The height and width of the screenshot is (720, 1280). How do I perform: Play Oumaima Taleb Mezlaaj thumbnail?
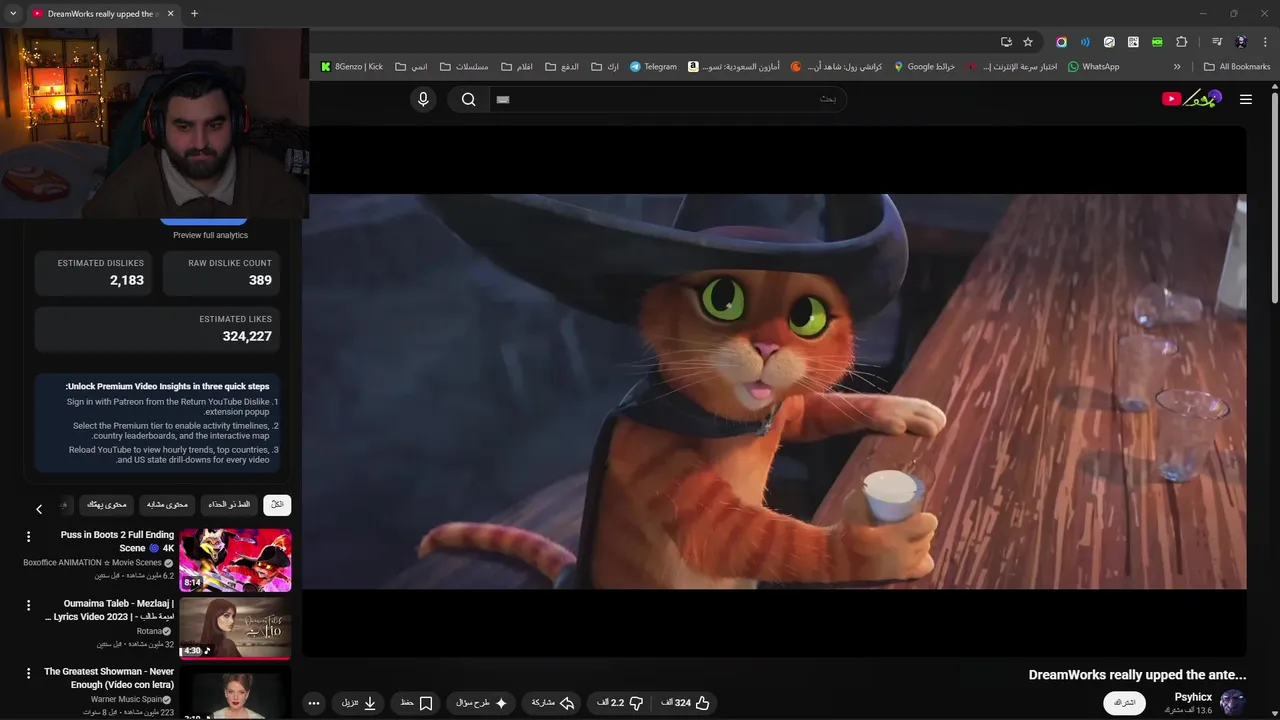tap(235, 628)
